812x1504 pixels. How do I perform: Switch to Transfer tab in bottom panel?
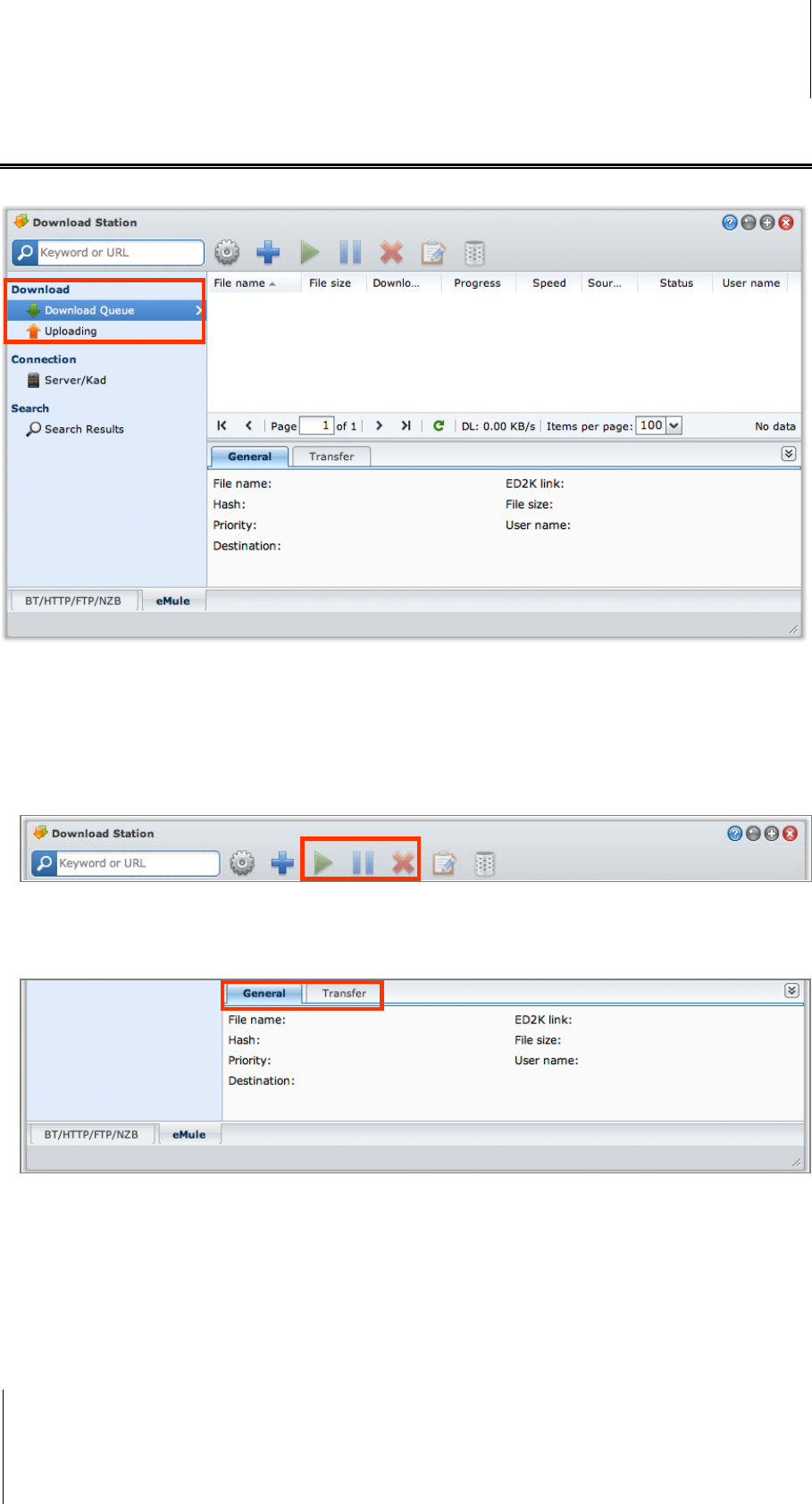coord(345,993)
